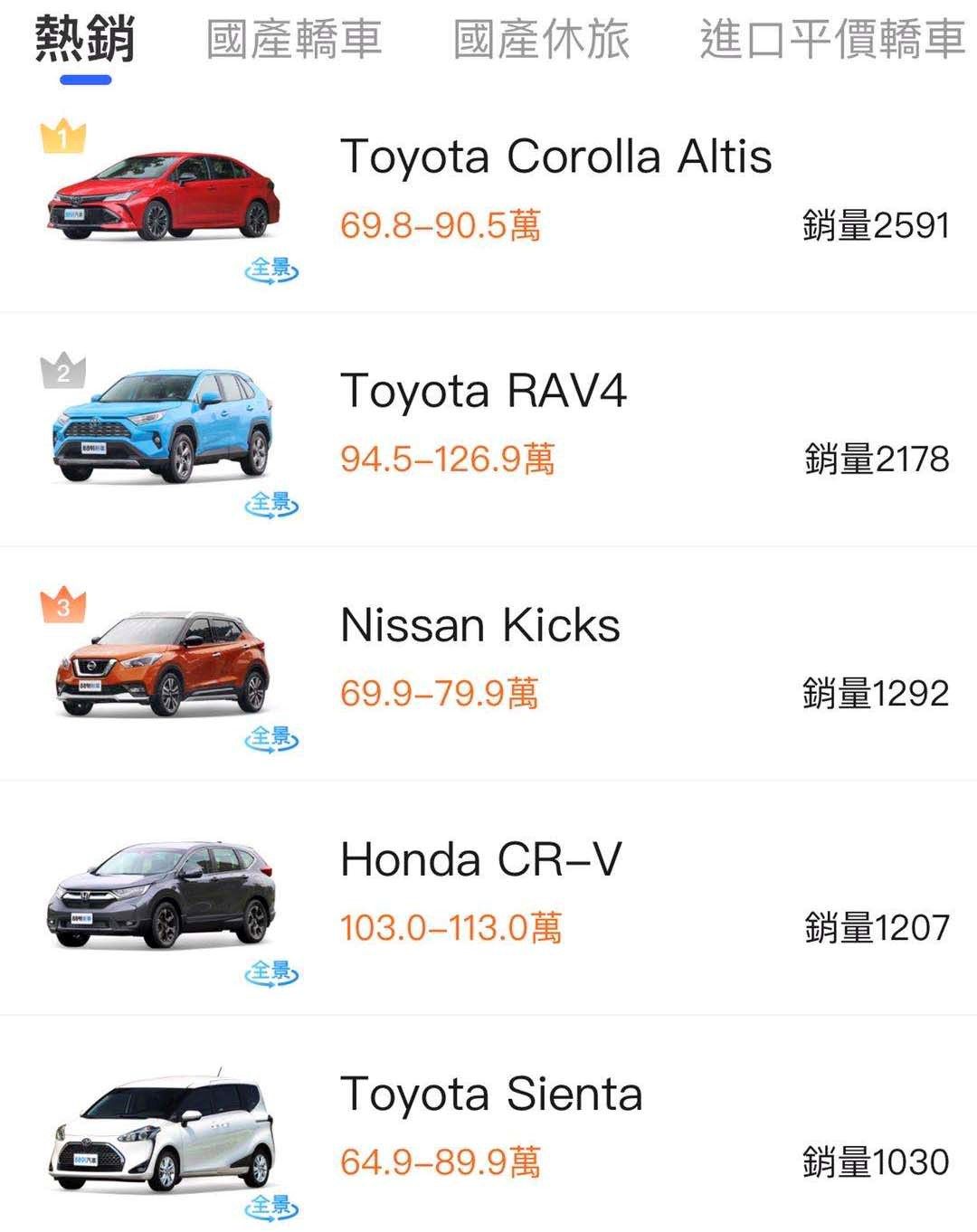Open panorama view for Toyota RAV4

tap(271, 503)
